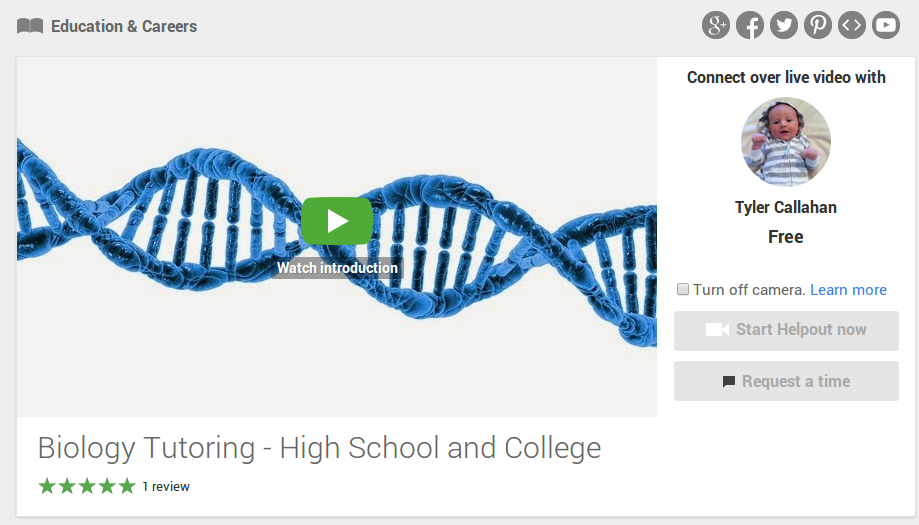Open the YouTube icon
The image size is (919, 525).
886,25
